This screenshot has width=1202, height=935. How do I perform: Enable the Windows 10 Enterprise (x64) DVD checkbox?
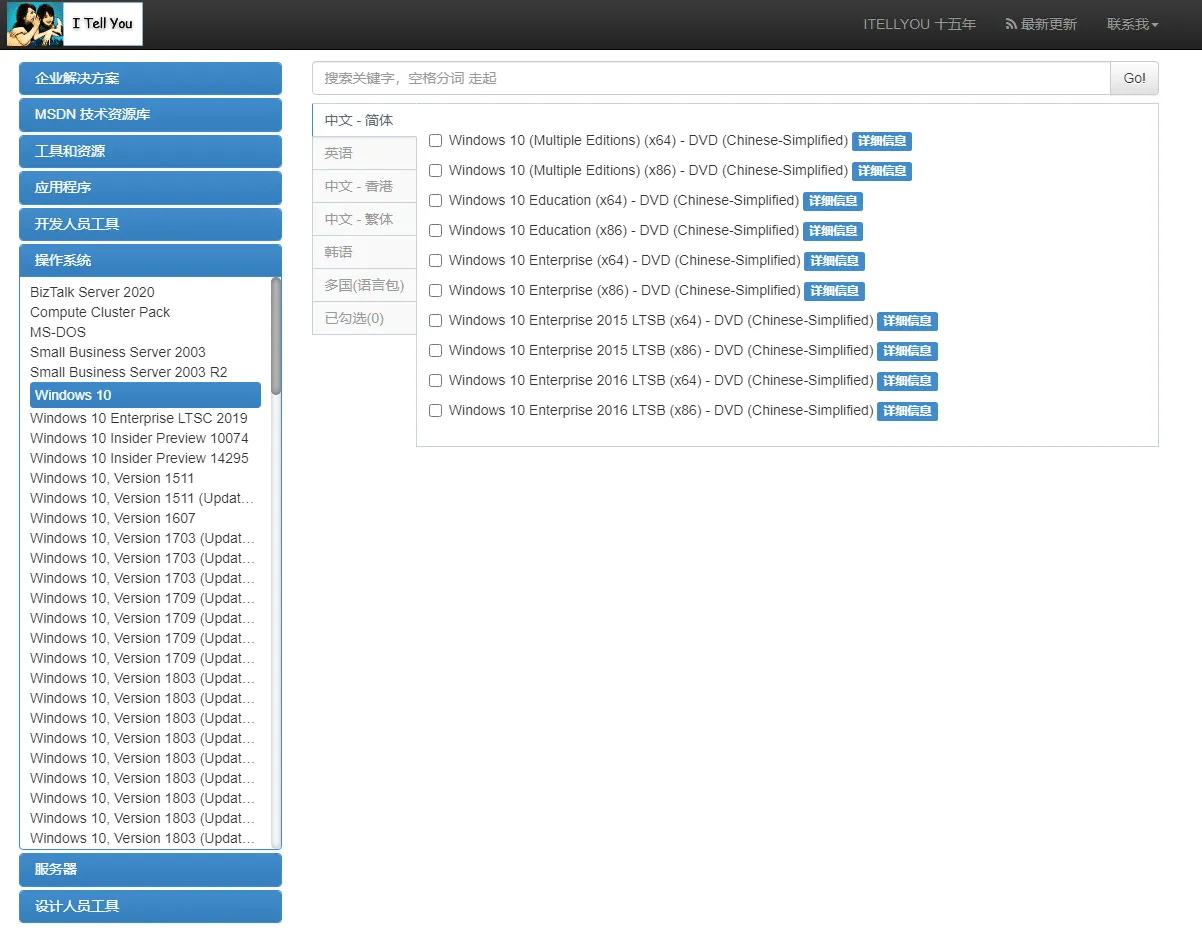[435, 261]
